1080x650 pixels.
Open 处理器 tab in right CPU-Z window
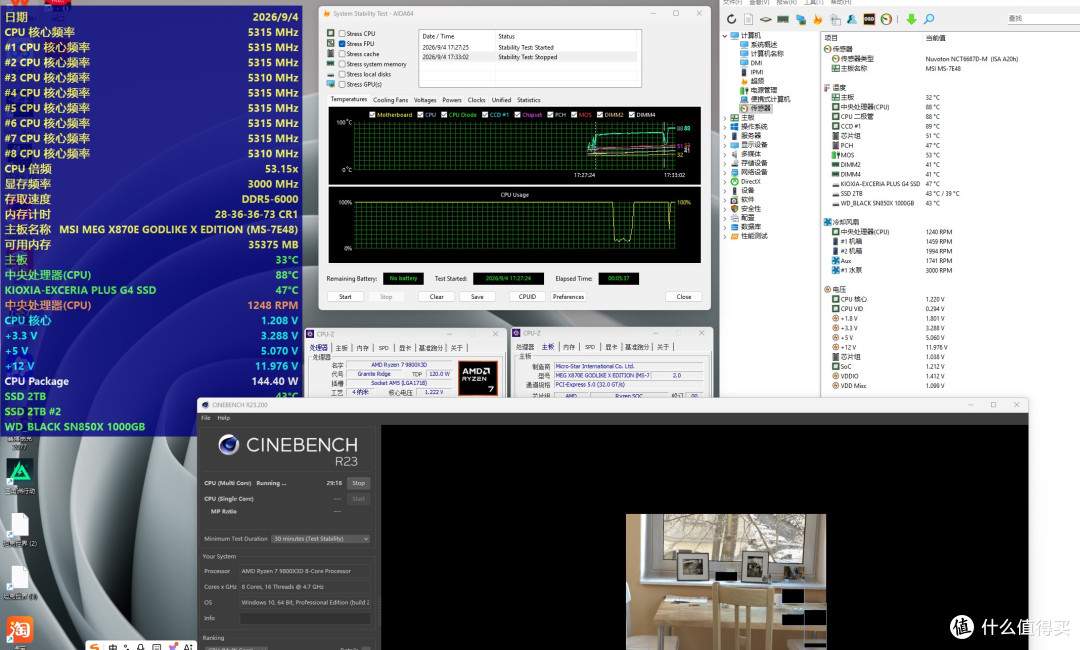(525, 347)
